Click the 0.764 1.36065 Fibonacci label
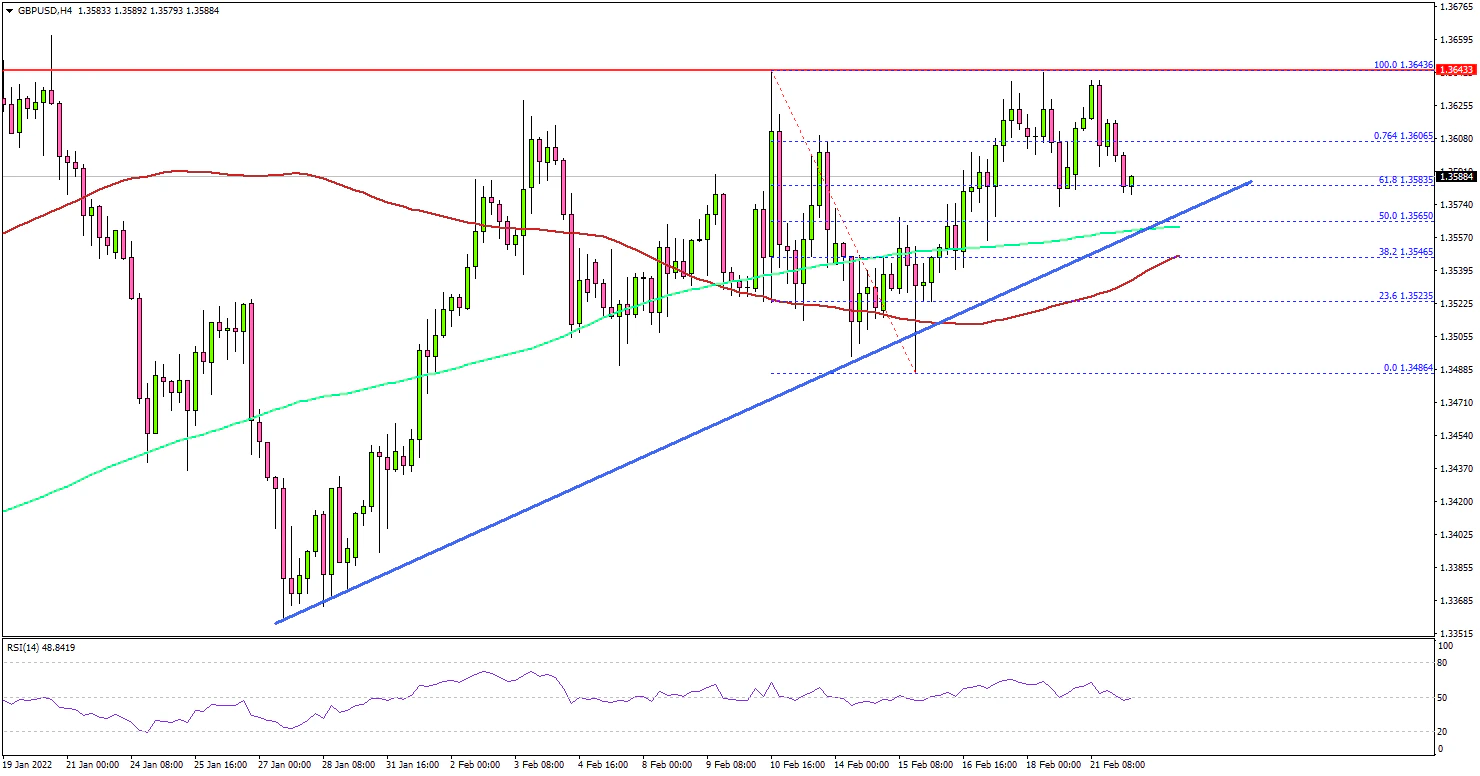This screenshot has width=1480, height=776. pos(1402,135)
